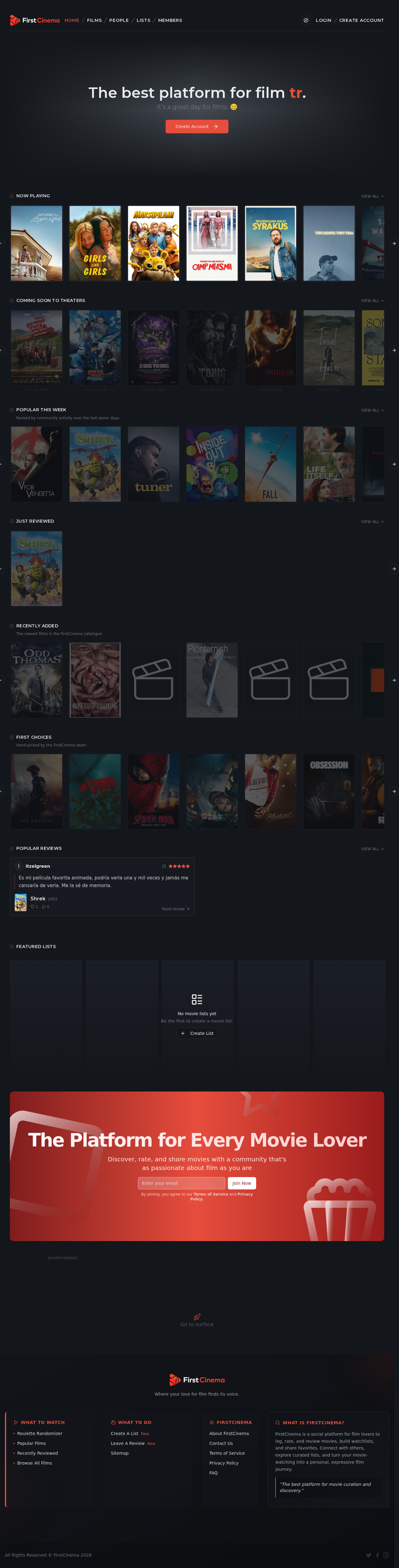Advance Coming Soon carousel with right arrow

[393, 351]
